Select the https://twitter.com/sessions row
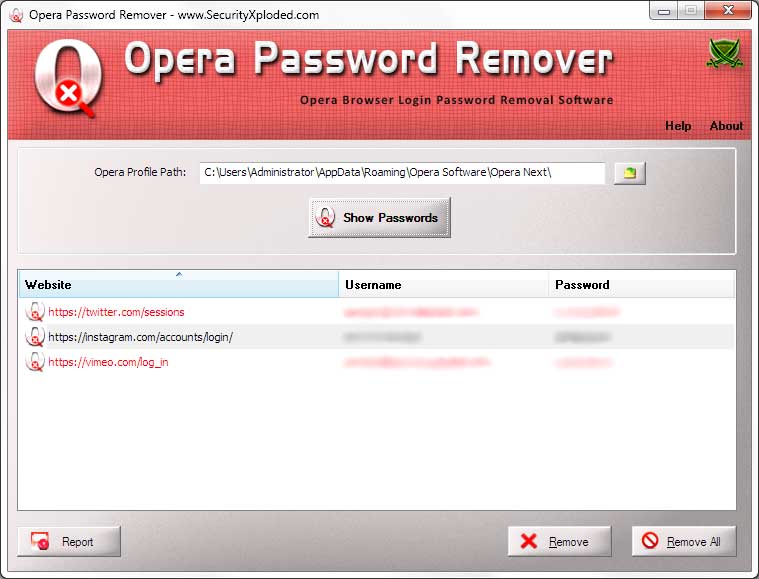This screenshot has width=759, height=579. click(x=116, y=312)
